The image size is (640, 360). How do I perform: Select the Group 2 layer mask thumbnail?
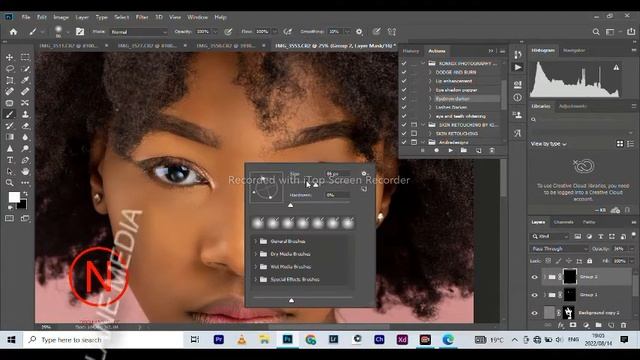(x=569, y=277)
